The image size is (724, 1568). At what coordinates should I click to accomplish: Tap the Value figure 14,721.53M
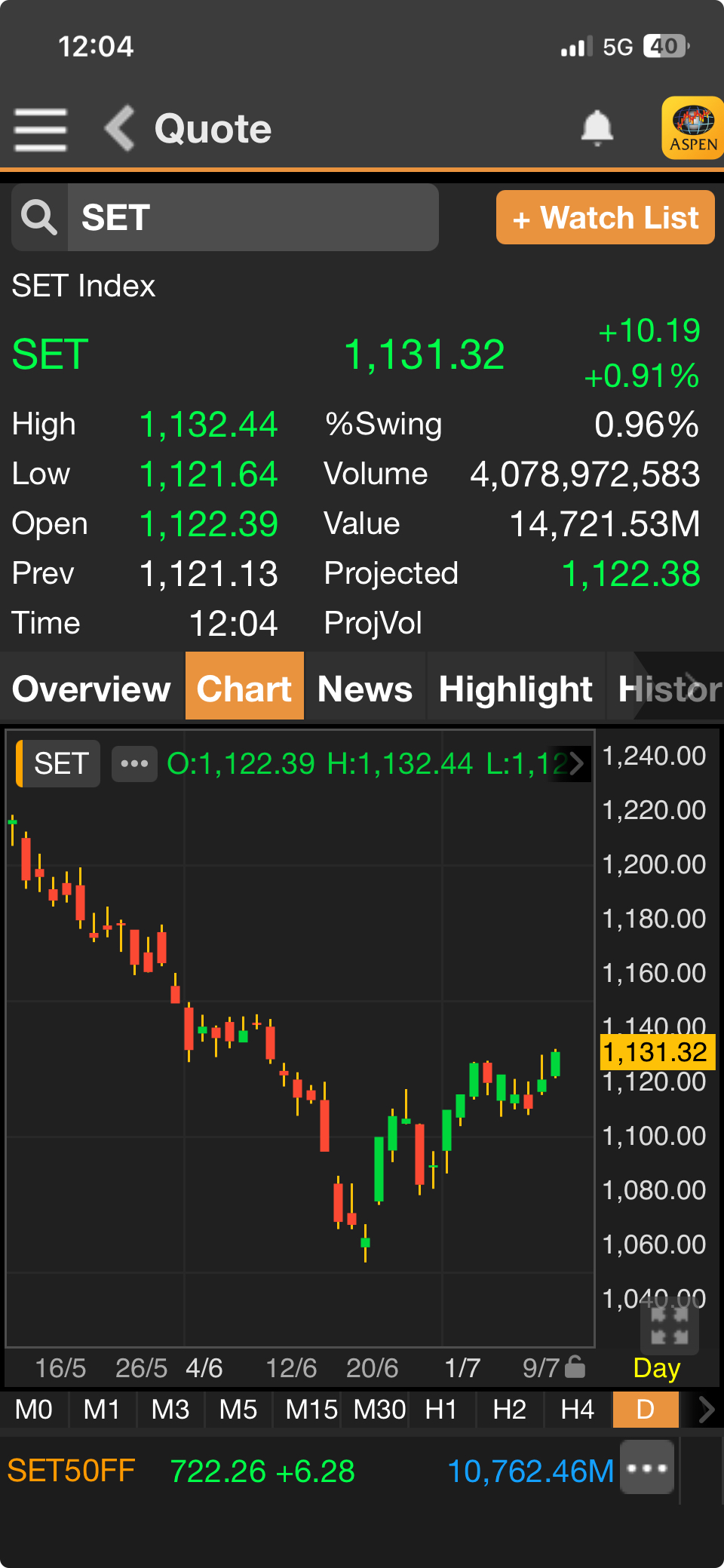(606, 524)
